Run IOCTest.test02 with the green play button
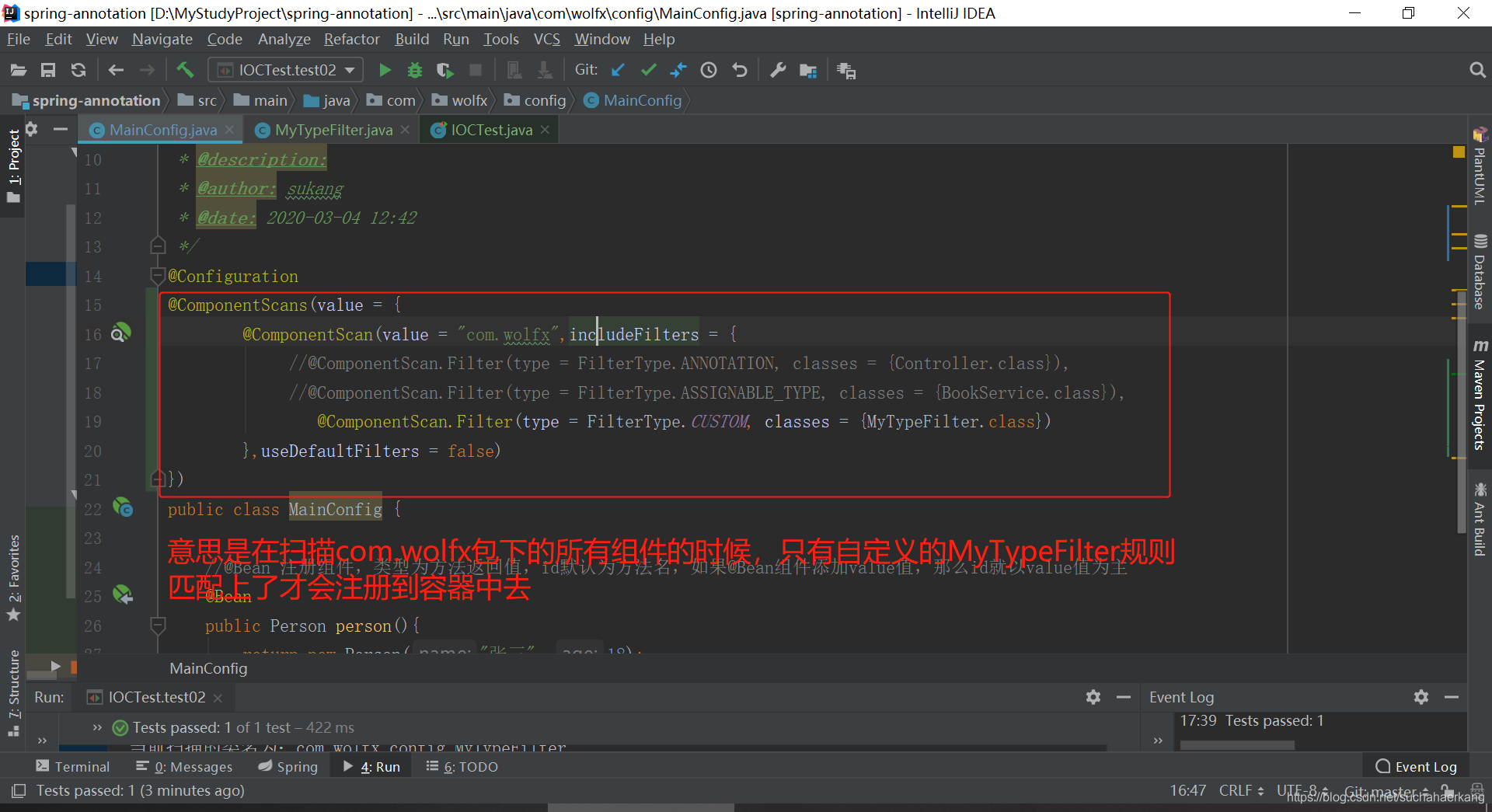Viewport: 1492px width, 812px height. point(385,71)
